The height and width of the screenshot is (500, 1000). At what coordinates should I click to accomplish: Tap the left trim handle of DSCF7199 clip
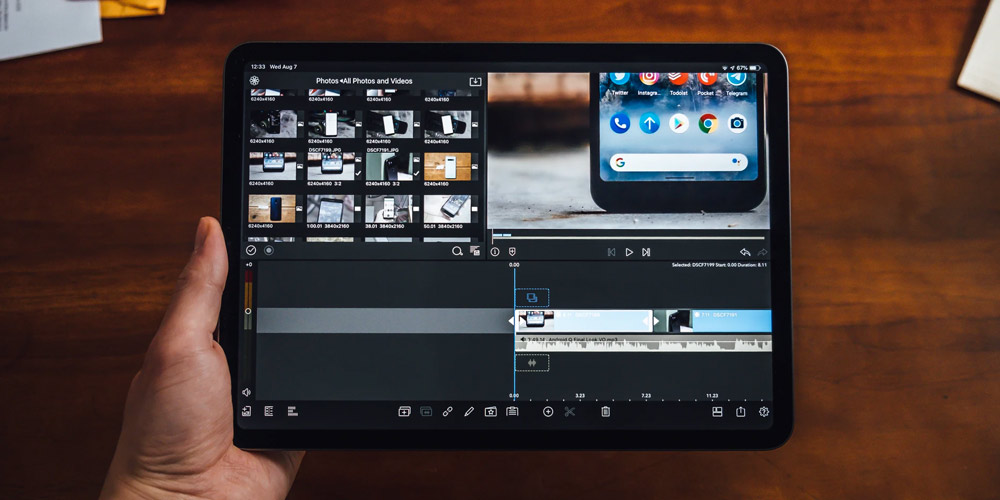click(x=511, y=321)
